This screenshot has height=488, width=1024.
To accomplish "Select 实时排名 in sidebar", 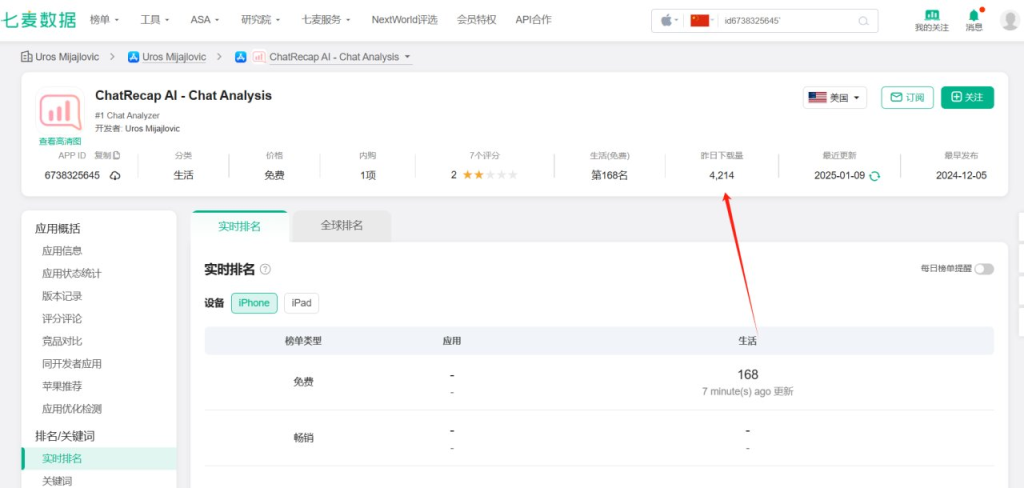I will [99, 459].
